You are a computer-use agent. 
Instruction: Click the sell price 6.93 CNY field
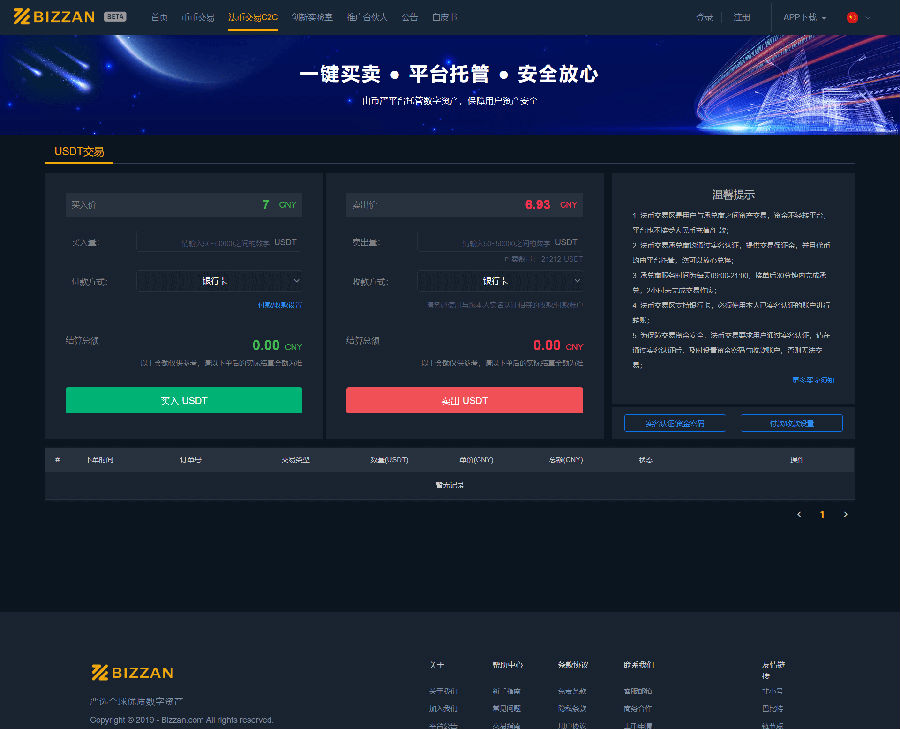tap(464, 205)
